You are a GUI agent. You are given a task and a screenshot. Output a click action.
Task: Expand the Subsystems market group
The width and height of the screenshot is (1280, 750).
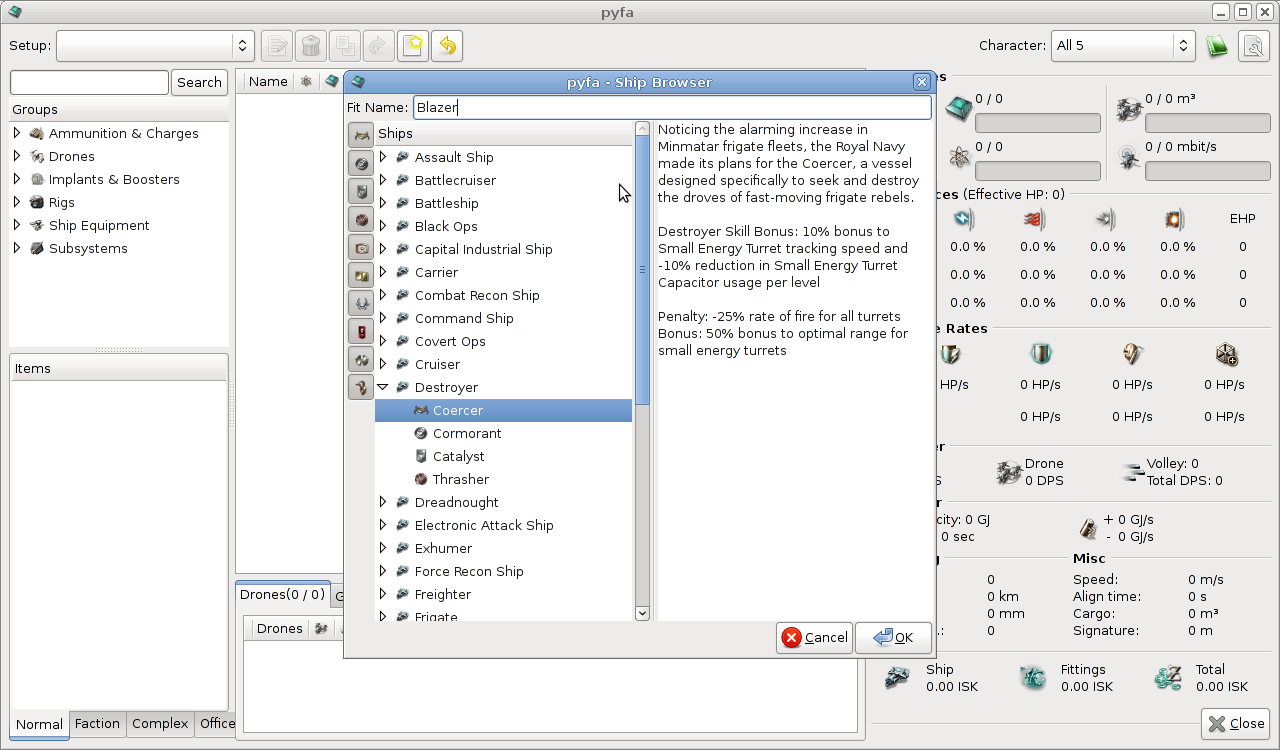pos(17,248)
